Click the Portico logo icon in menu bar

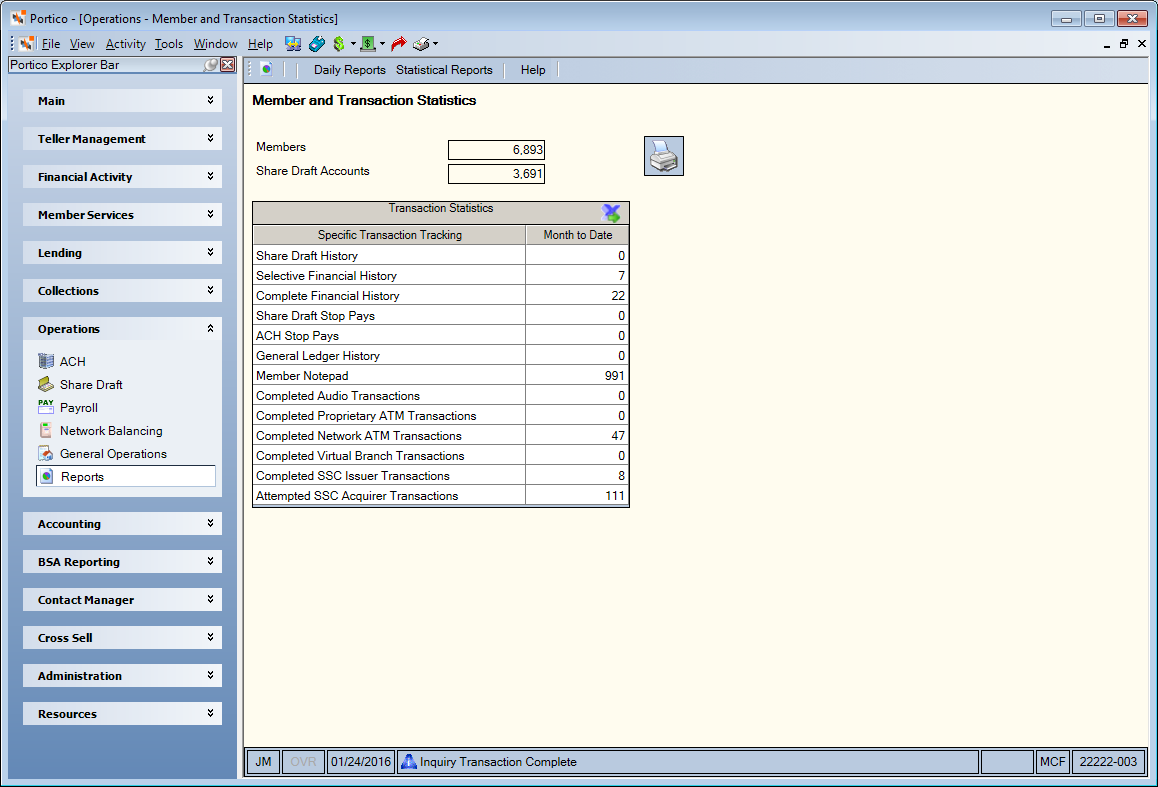(x=27, y=44)
